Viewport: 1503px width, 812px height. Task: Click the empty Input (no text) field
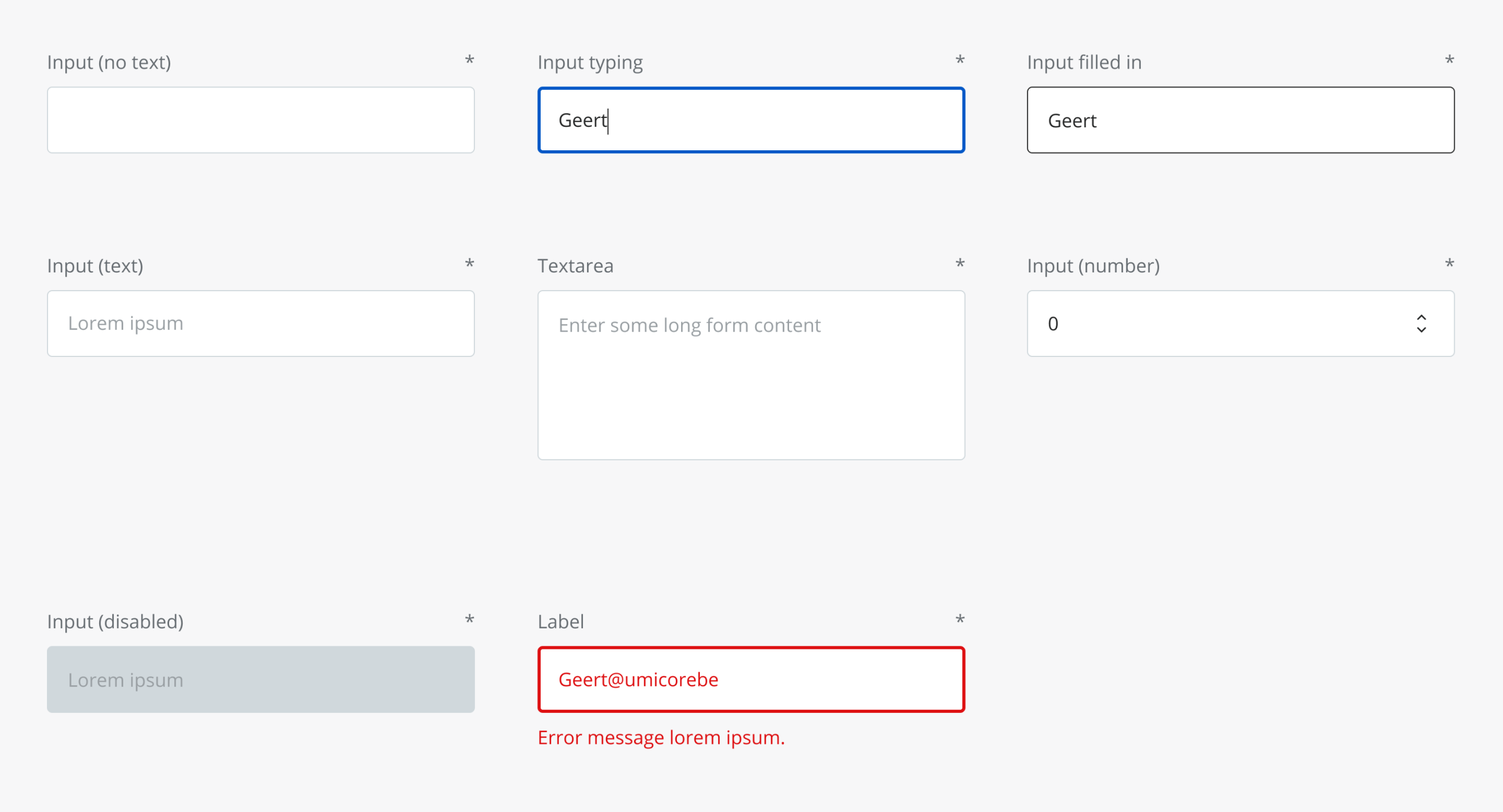tap(261, 120)
